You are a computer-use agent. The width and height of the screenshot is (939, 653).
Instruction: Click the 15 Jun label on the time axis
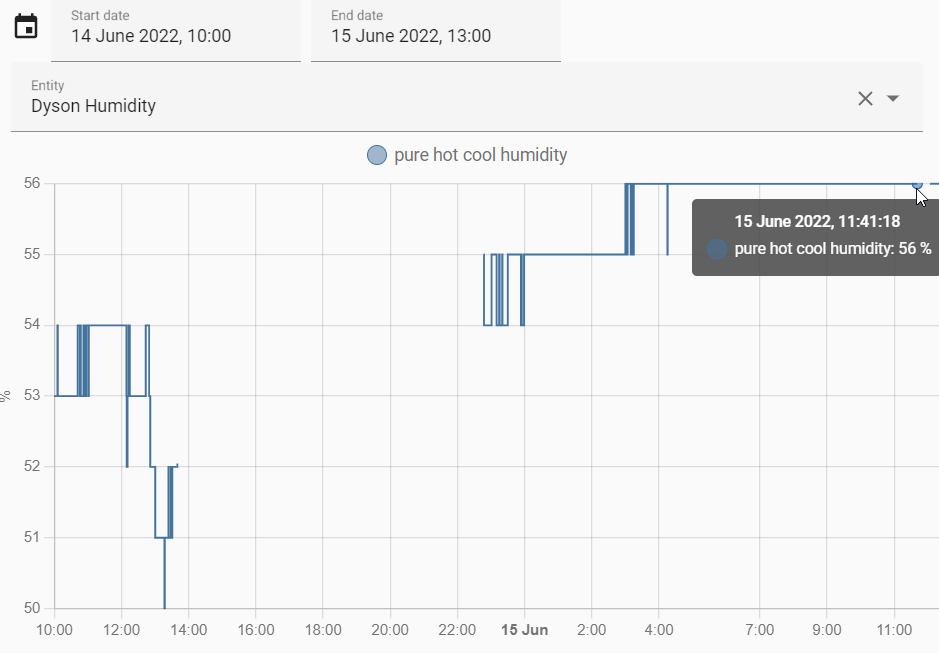[x=524, y=630]
